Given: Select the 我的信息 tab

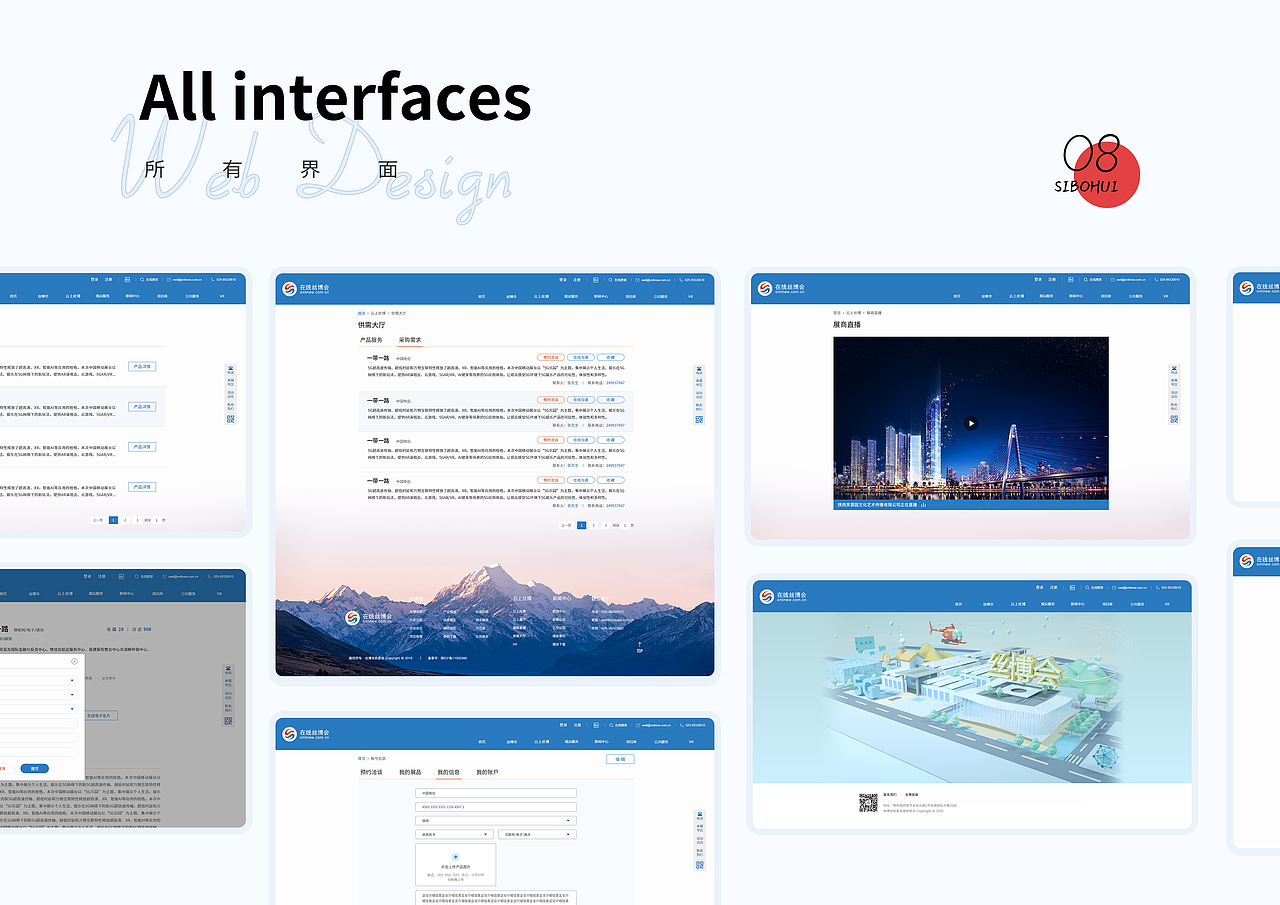Looking at the screenshot, I should 449,772.
